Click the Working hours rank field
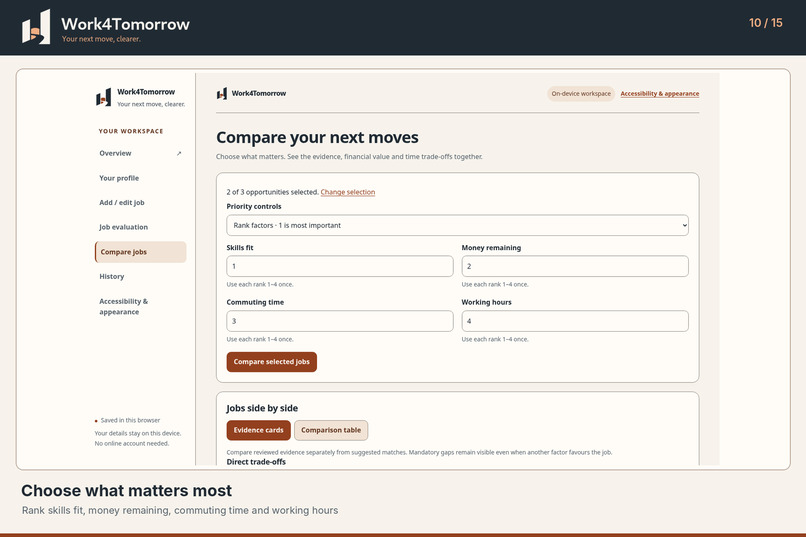 [x=575, y=321]
